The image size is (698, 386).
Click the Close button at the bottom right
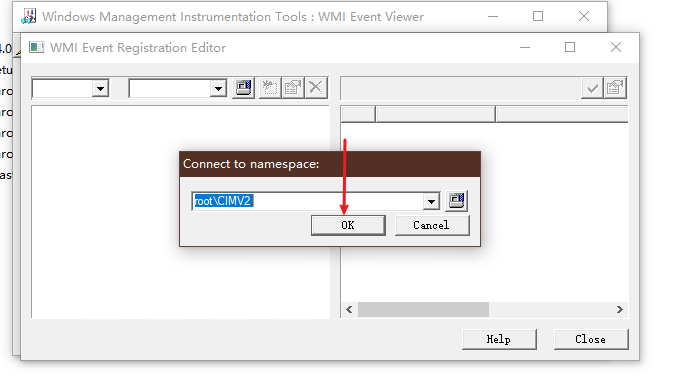tap(591, 339)
